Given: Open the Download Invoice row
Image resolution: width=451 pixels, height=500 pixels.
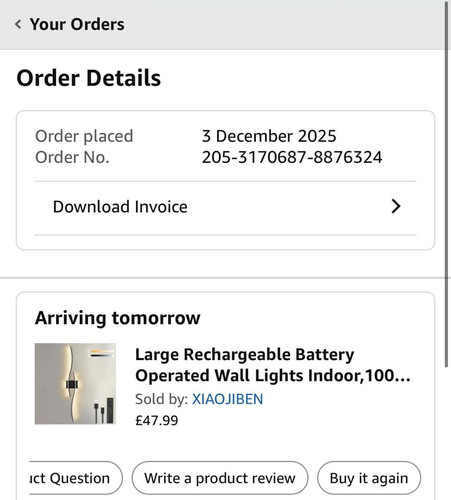Looking at the screenshot, I should [x=225, y=207].
